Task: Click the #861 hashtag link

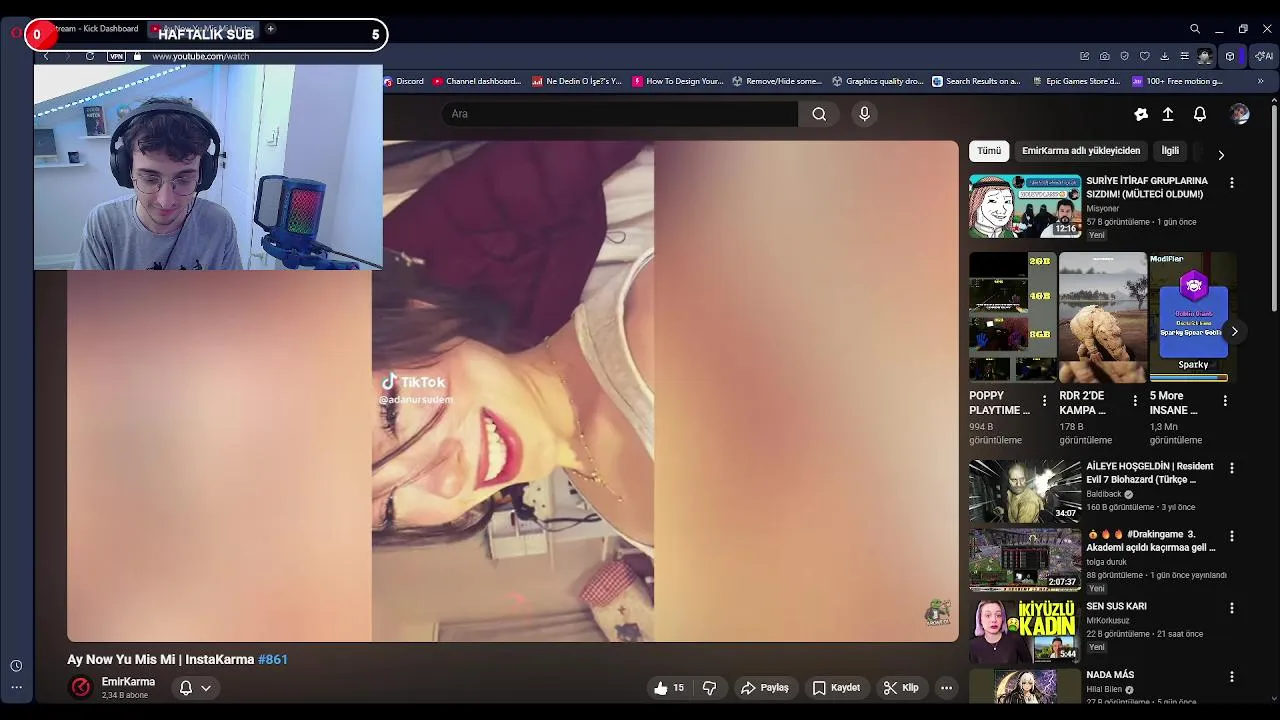Action: pyautogui.click(x=273, y=660)
